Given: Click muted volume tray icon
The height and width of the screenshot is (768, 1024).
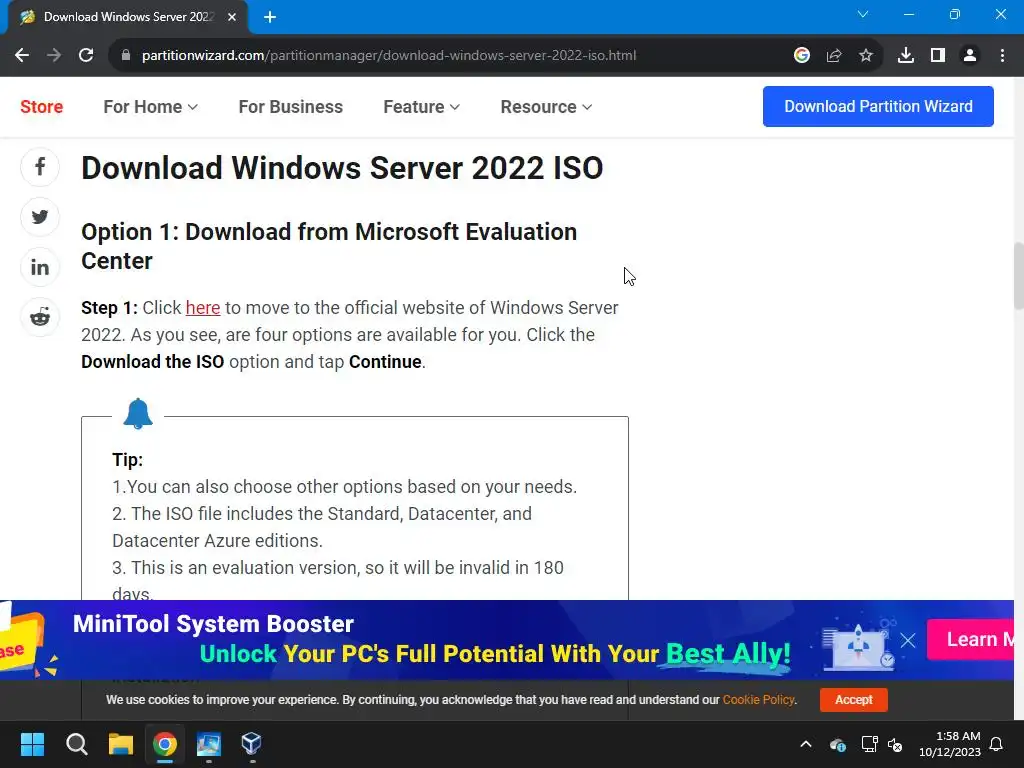Looking at the screenshot, I should (x=895, y=744).
